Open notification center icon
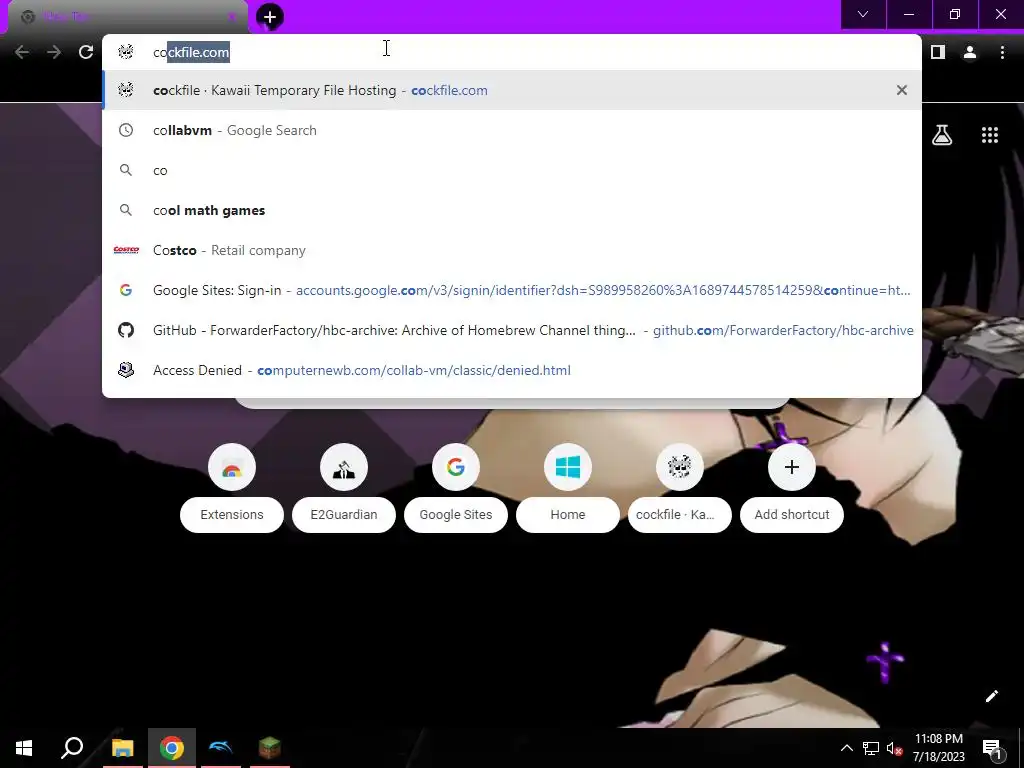The height and width of the screenshot is (768, 1024). (x=991, y=748)
